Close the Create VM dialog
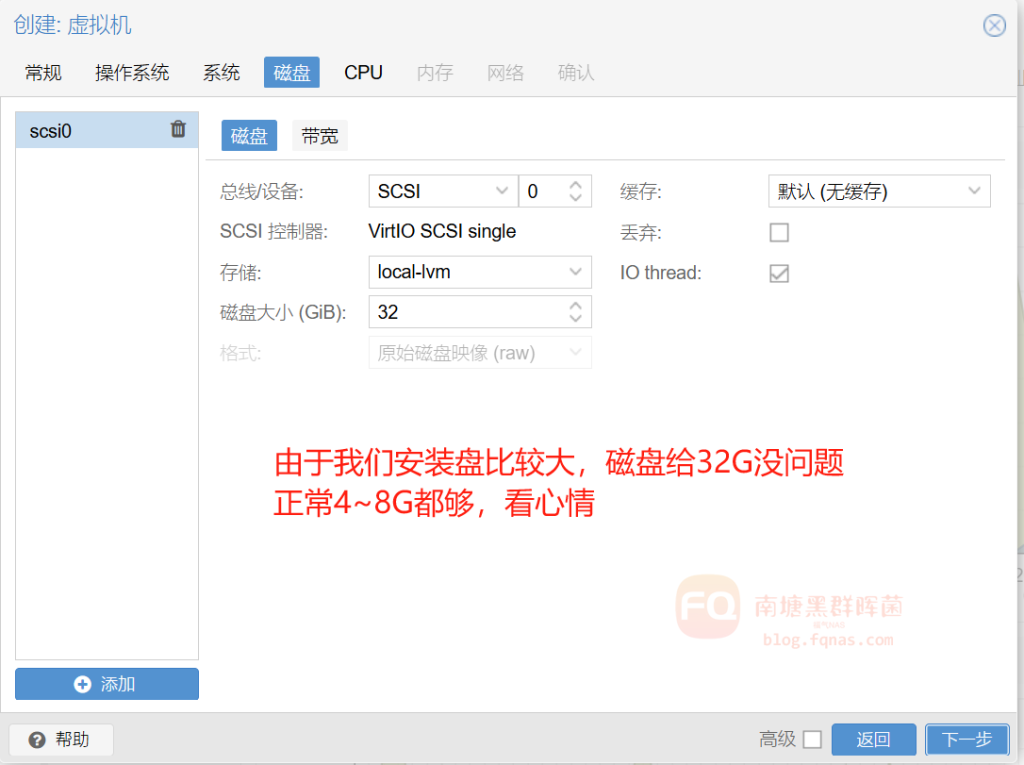Screen dimensions: 1024x765 994,26
